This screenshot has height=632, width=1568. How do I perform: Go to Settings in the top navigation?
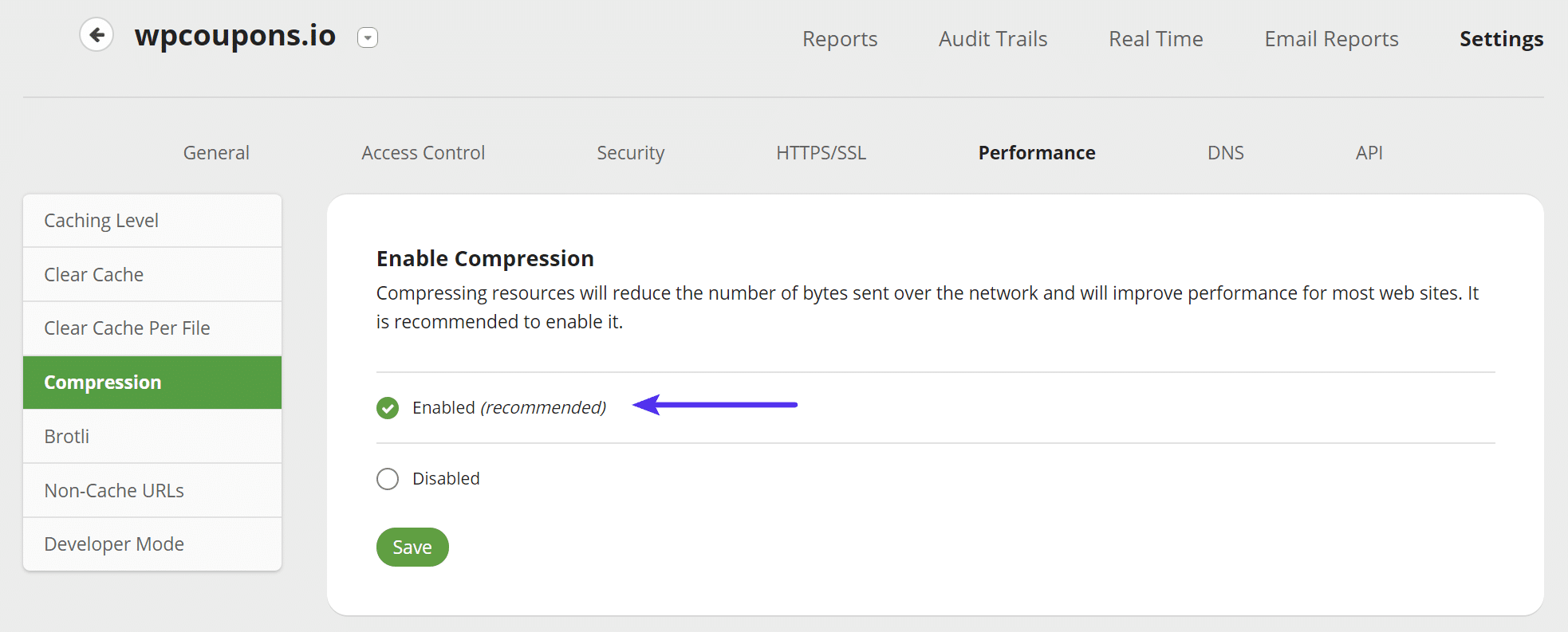[1500, 38]
